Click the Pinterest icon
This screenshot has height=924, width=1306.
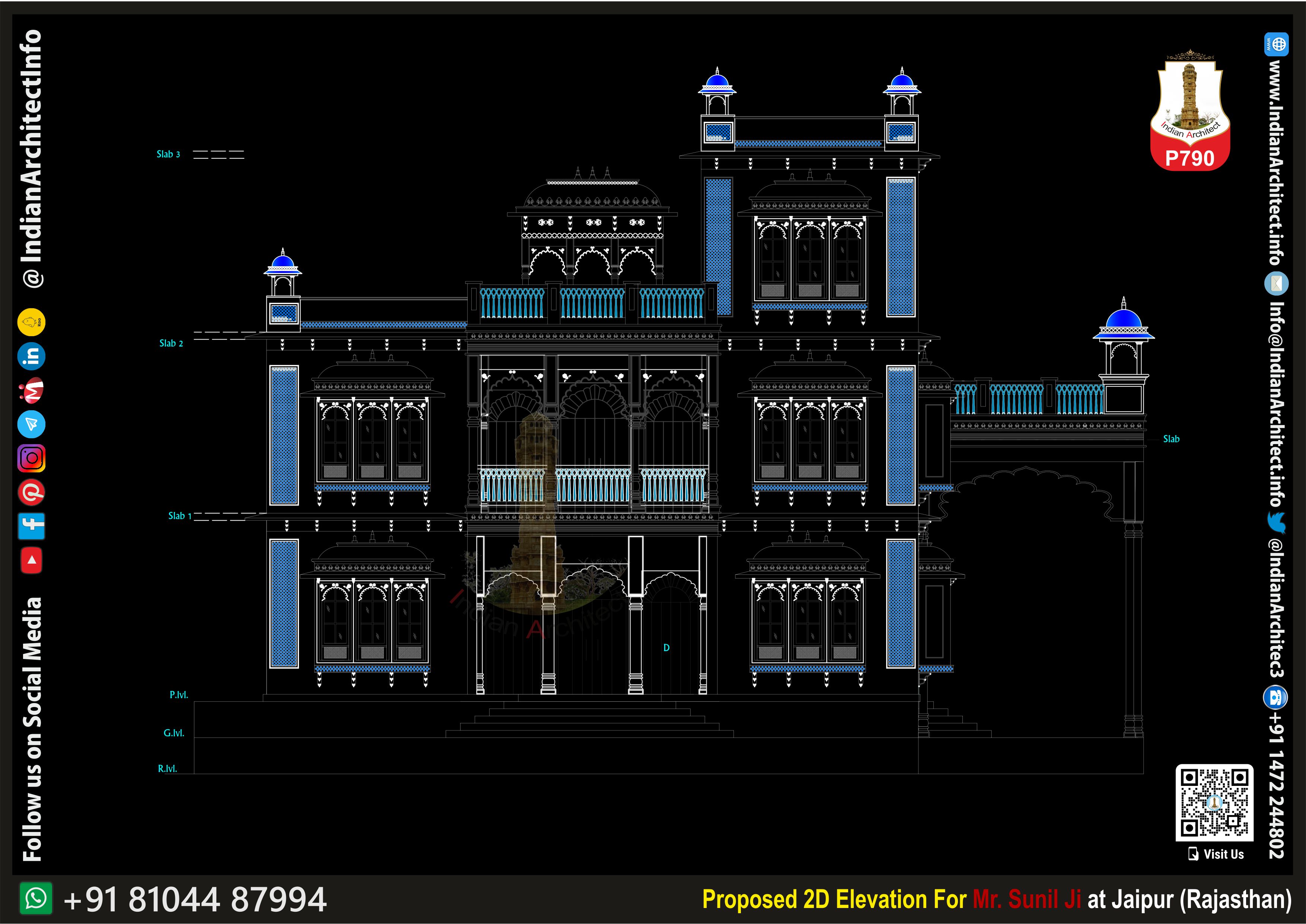coord(31,492)
